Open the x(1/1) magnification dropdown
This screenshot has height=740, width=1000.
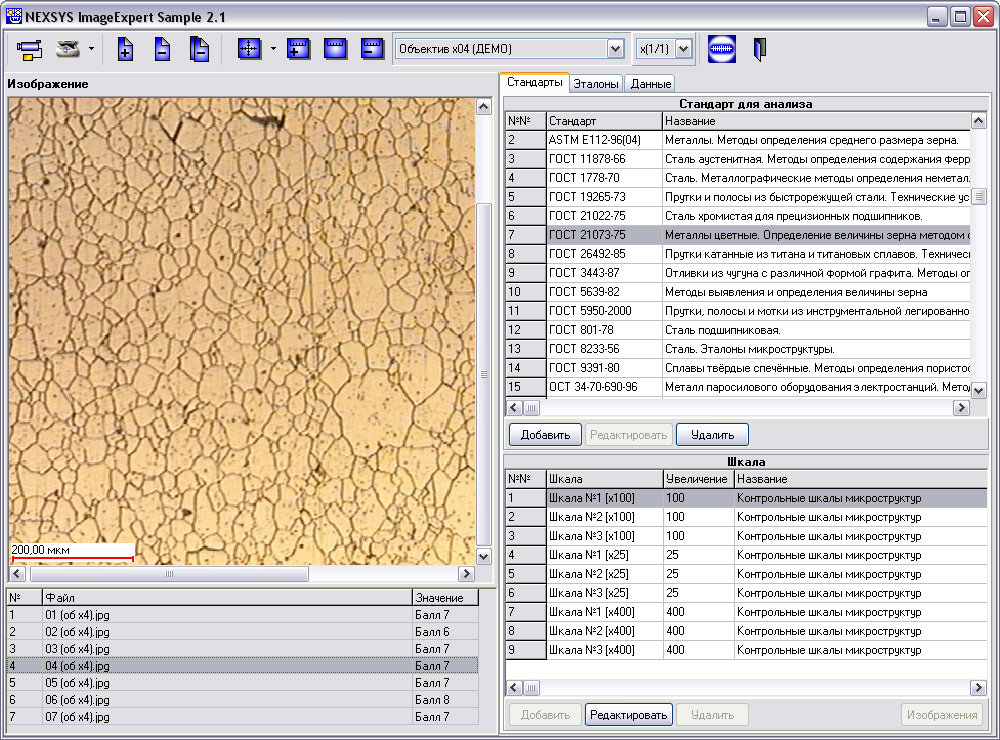click(x=684, y=48)
